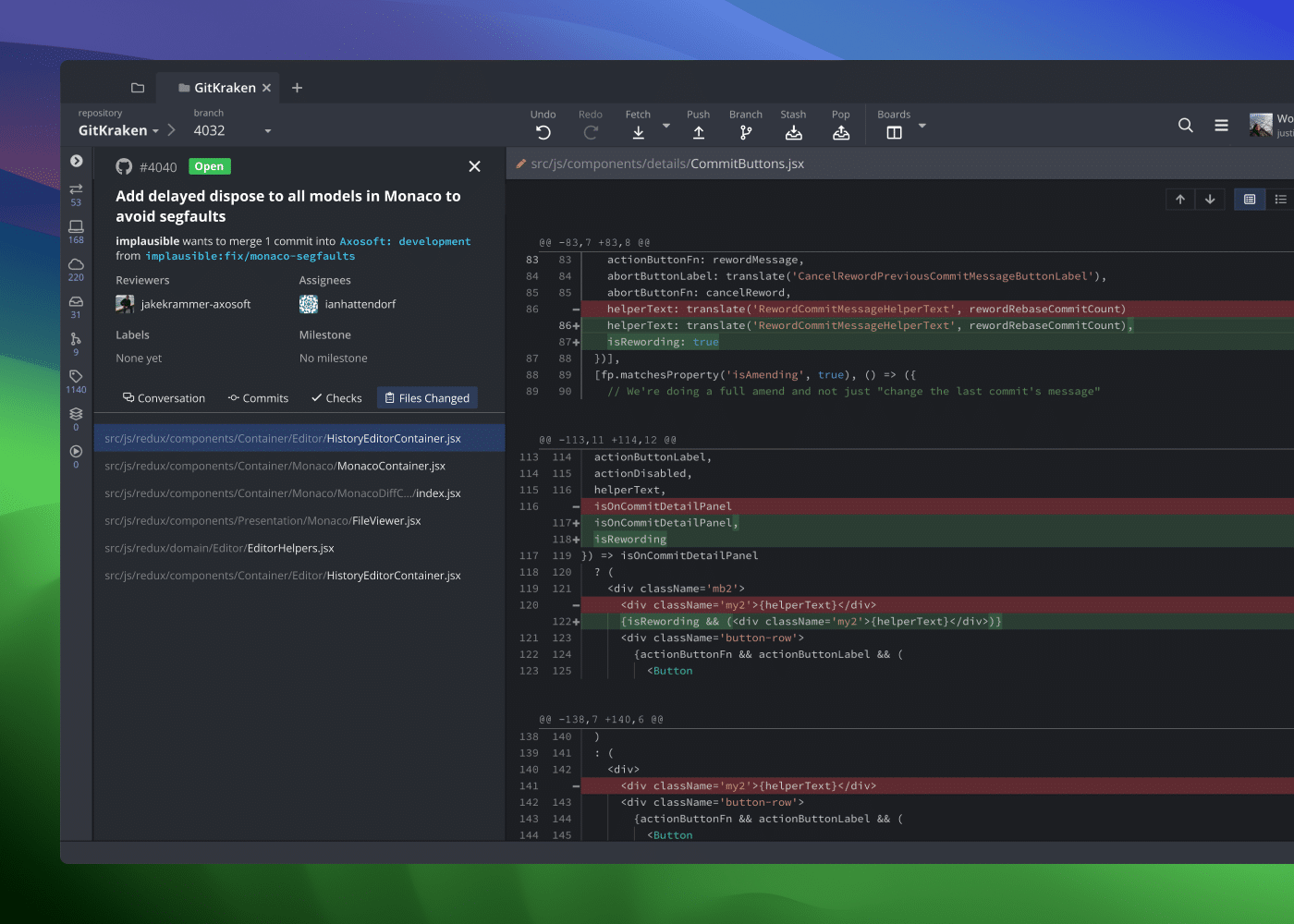Select EditorHelpers.jsx file
The width and height of the screenshot is (1294, 924).
click(x=299, y=548)
